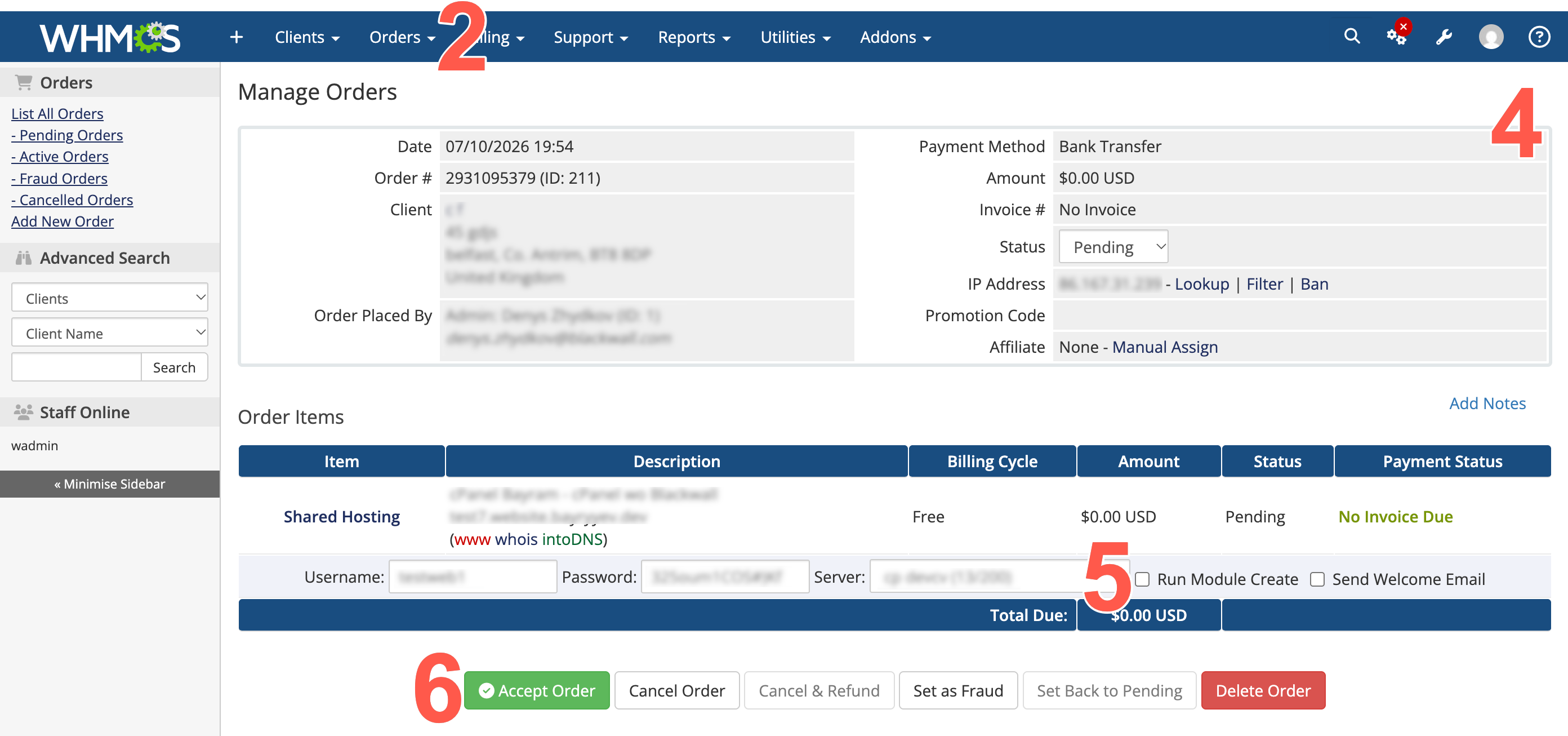
Task: Click the IP Ban link
Action: 1314,284
